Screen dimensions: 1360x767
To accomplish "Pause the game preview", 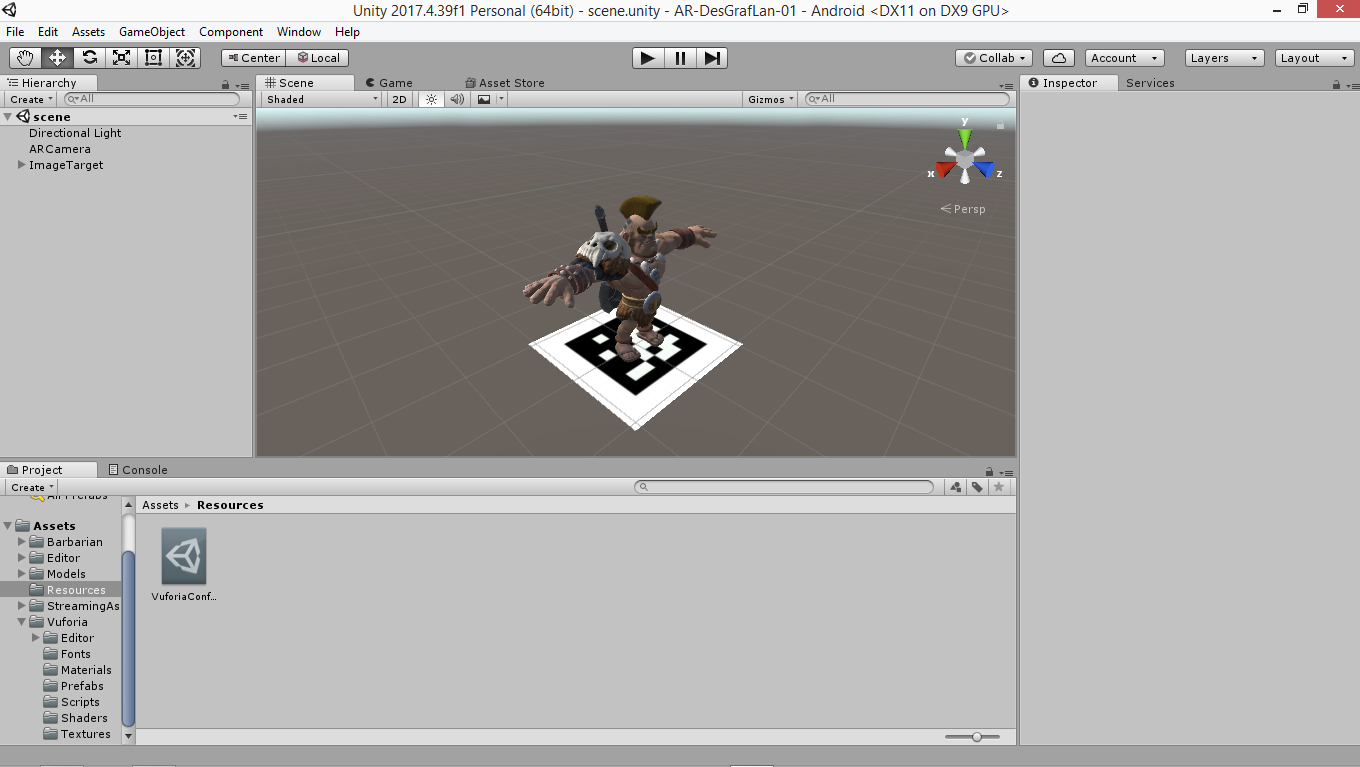I will [680, 58].
